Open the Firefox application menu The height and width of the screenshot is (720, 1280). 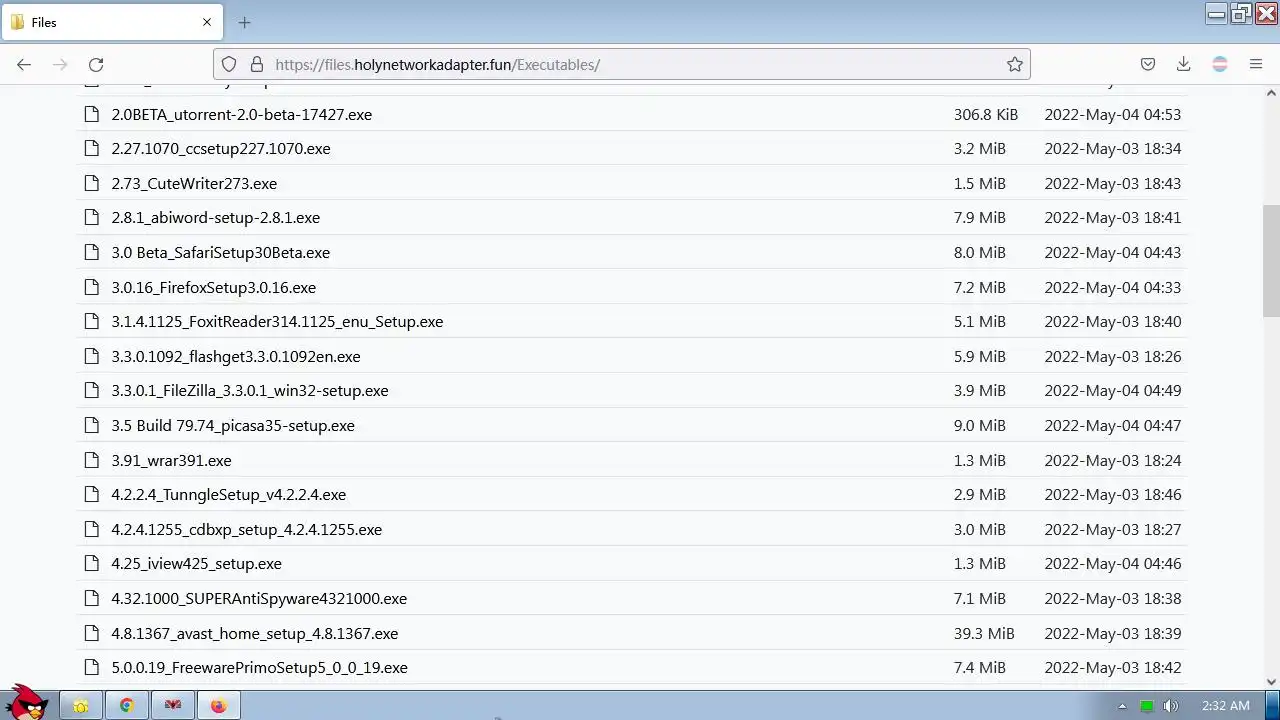coord(1256,64)
